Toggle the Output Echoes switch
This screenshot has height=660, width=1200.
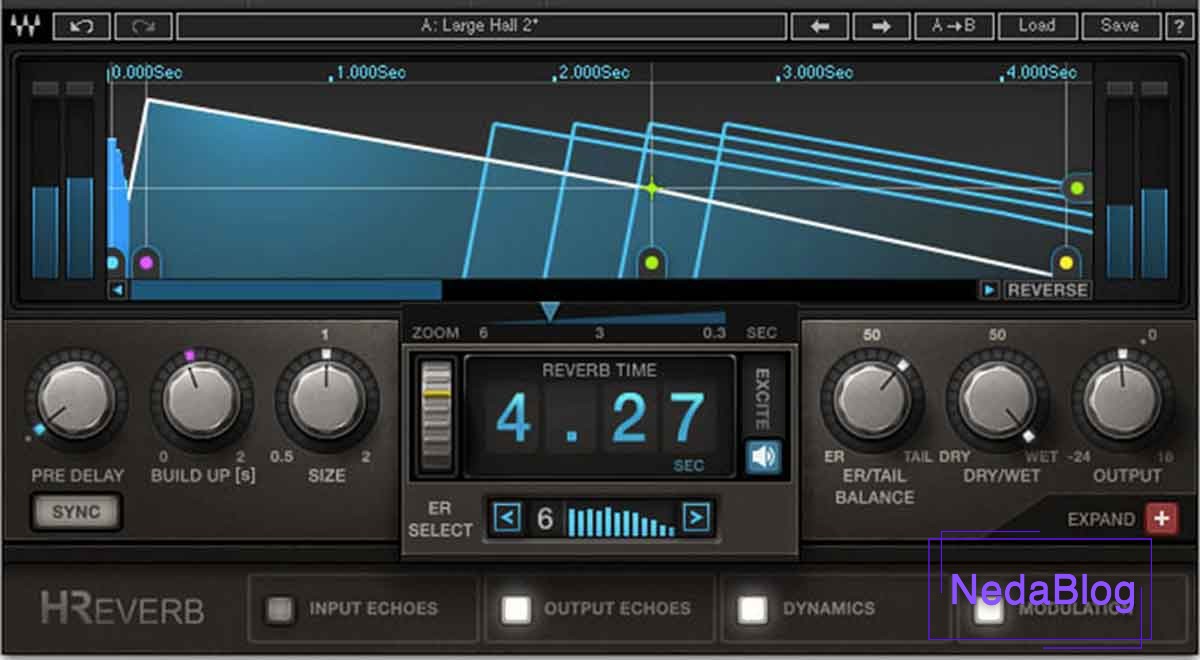coord(517,608)
